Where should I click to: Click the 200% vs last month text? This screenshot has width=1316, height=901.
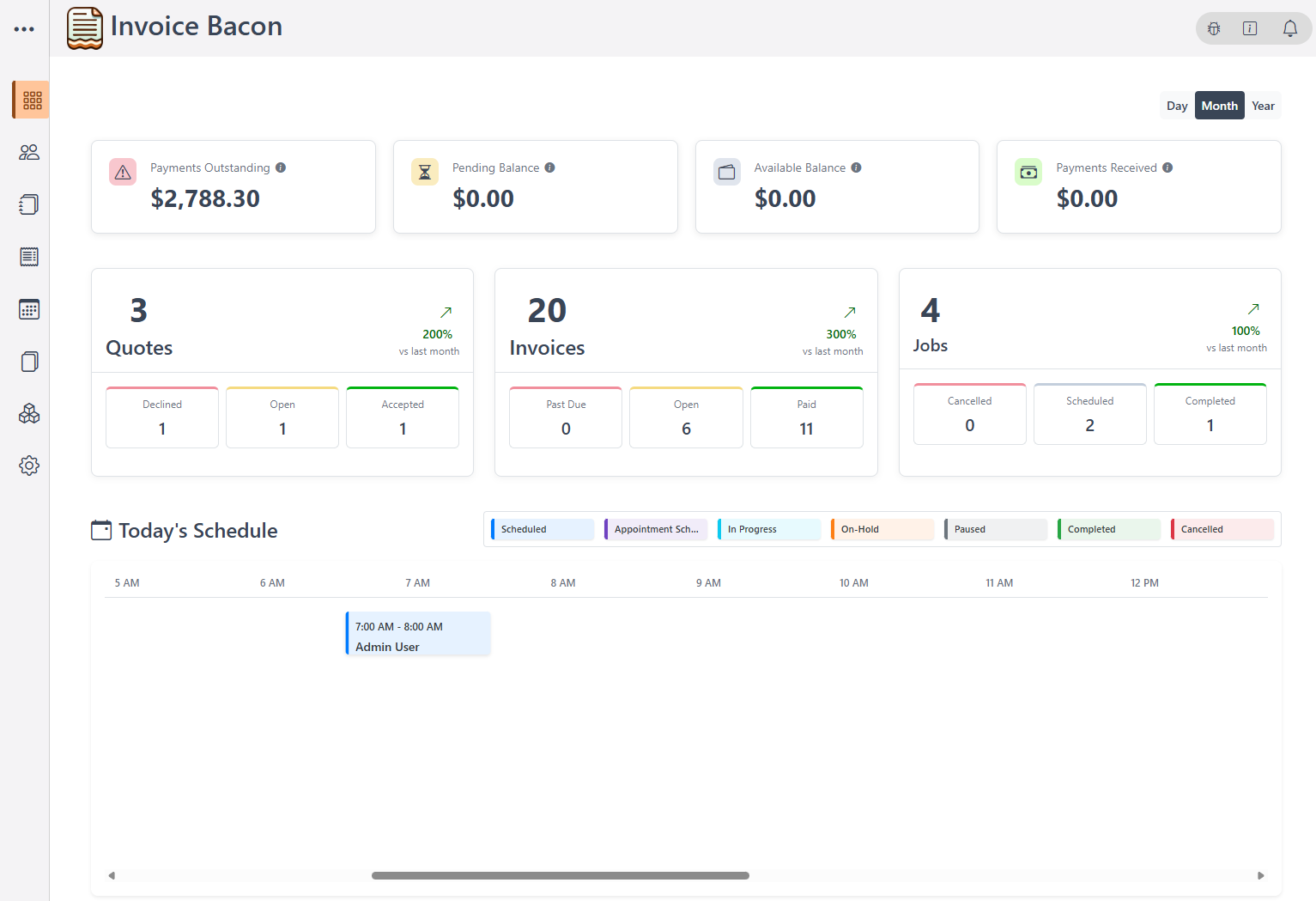pos(429,342)
